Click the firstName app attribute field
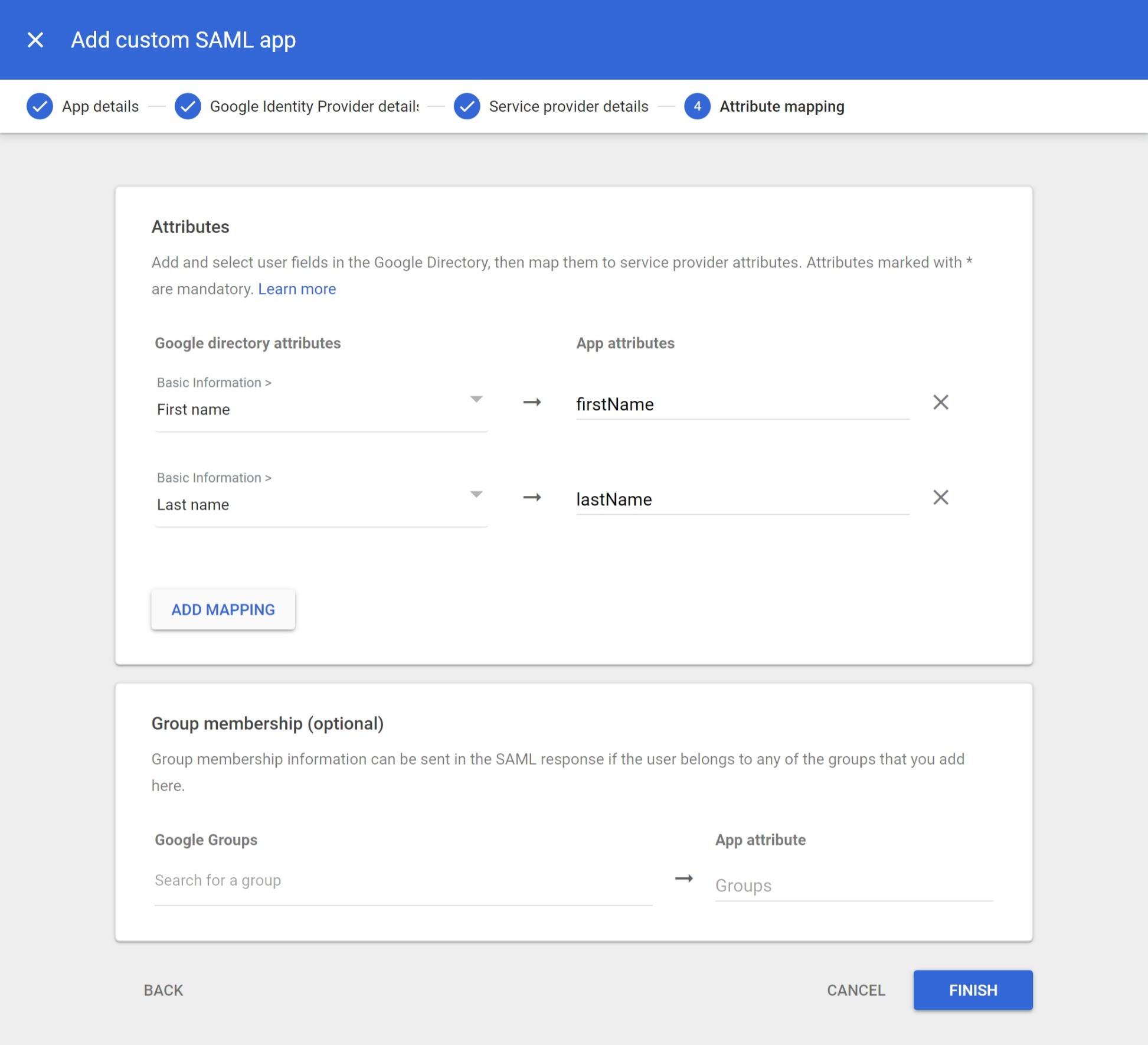This screenshot has width=1148, height=1045. pos(743,404)
